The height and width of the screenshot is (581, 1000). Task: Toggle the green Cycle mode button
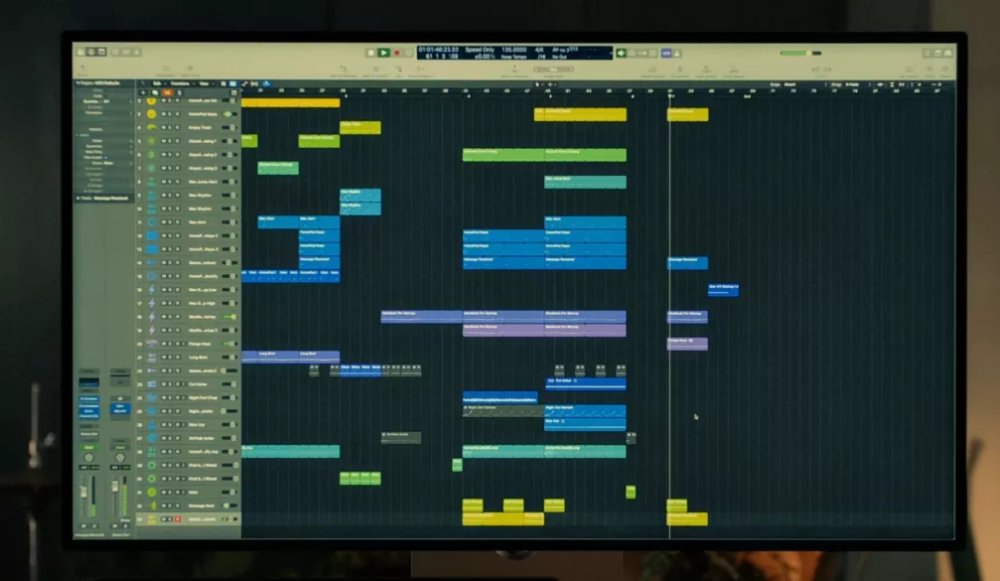tap(621, 53)
